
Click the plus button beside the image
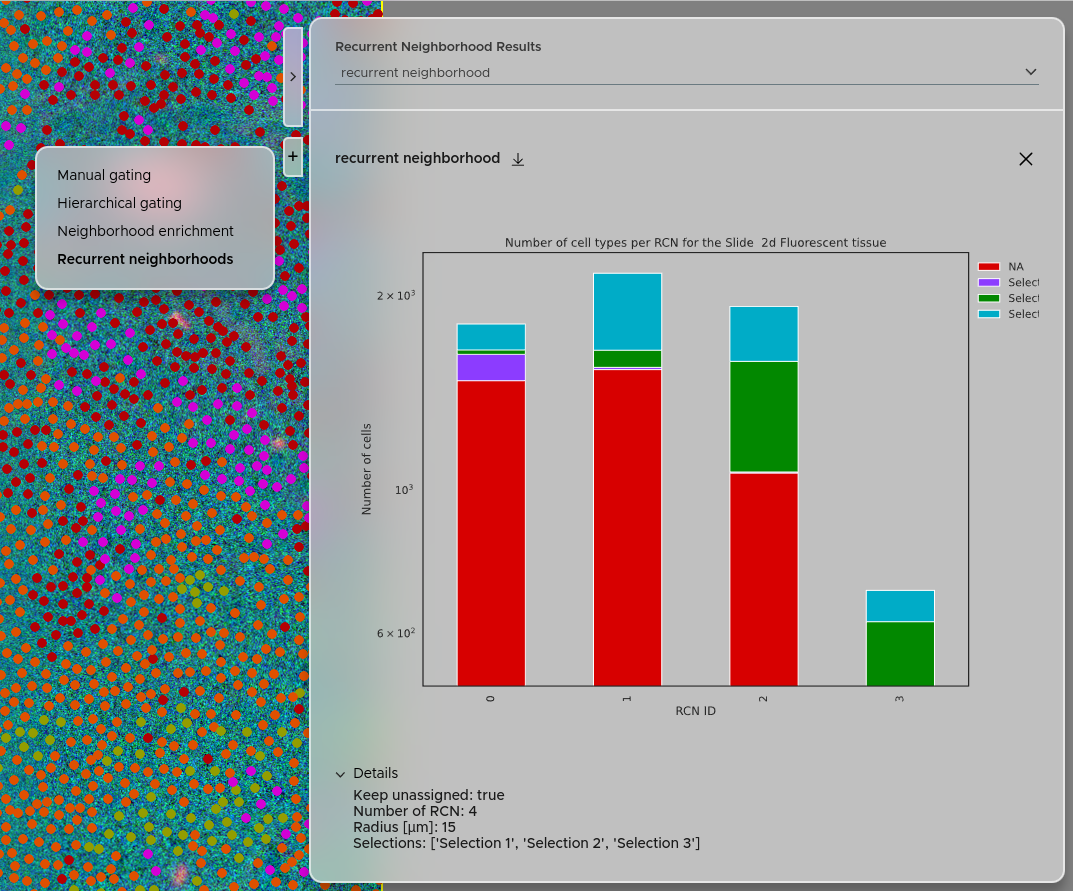pyautogui.click(x=293, y=157)
